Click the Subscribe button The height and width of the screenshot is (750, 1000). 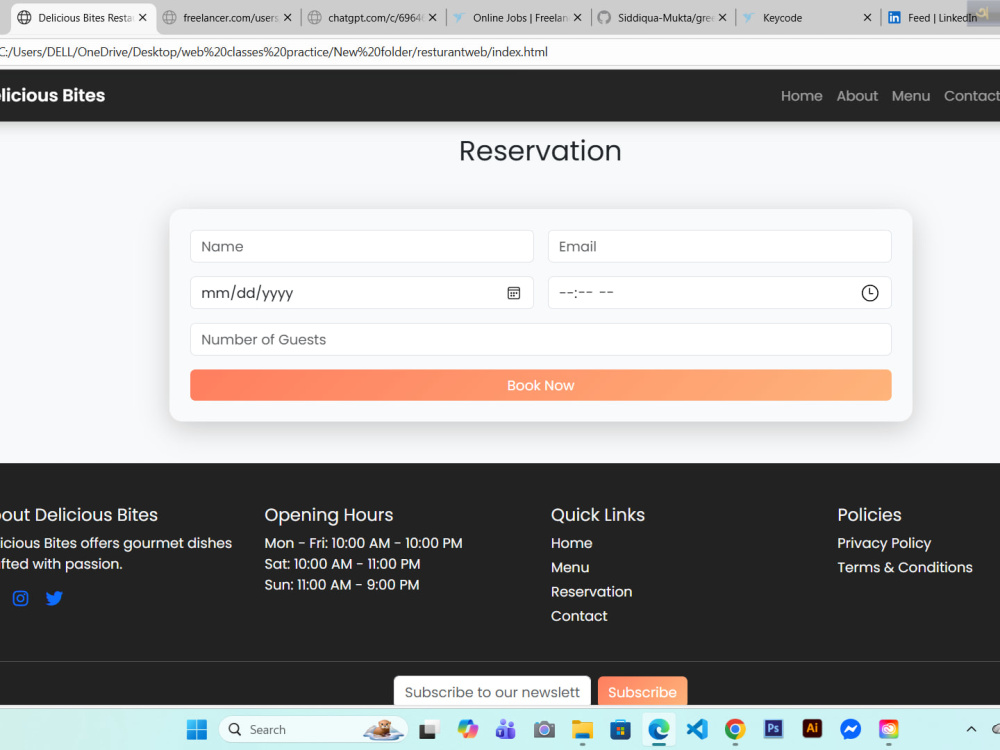pyautogui.click(x=642, y=691)
